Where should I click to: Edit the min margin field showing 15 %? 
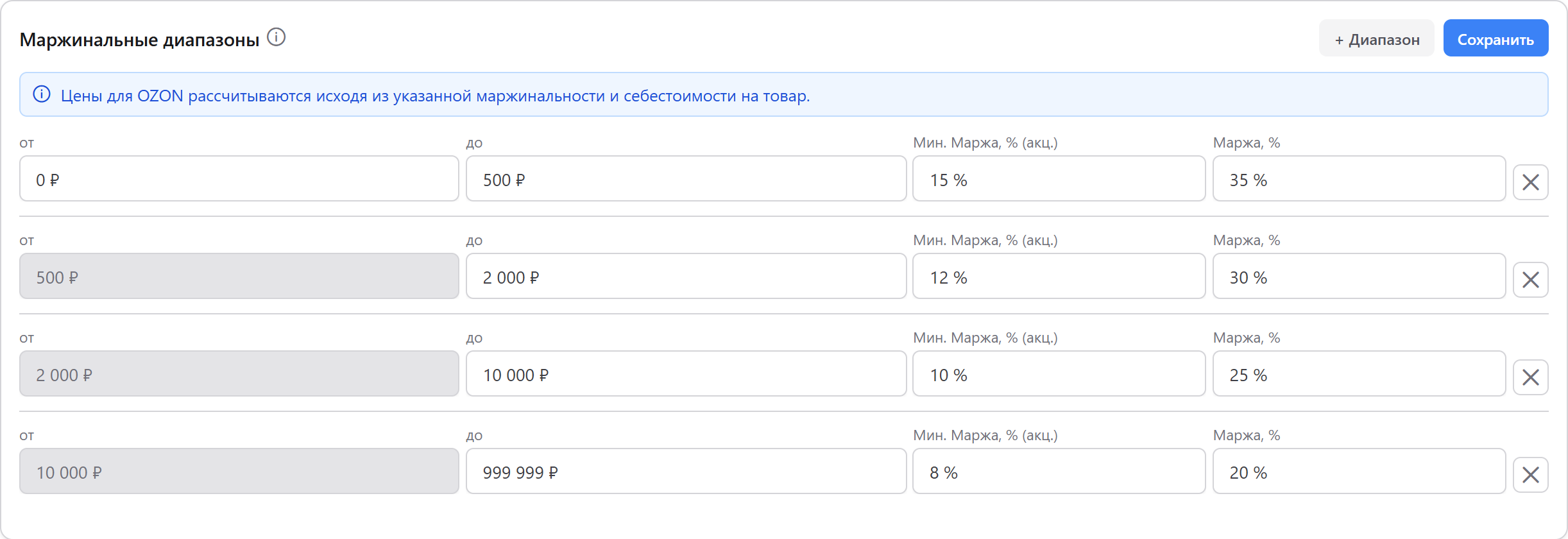[1059, 179]
